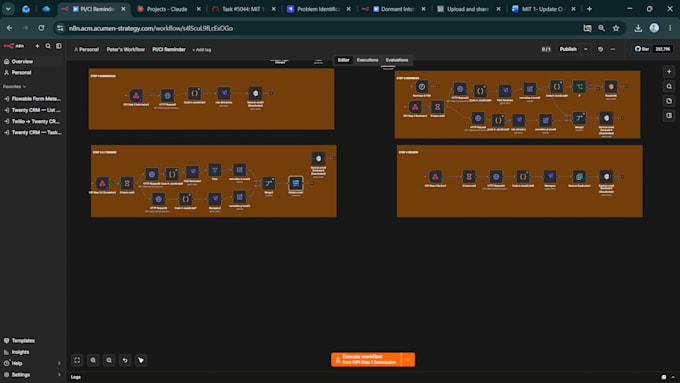Image resolution: width=680 pixels, height=383 pixels.
Task: Select the Merge node in Step 3.1 group
Action: tap(268, 183)
